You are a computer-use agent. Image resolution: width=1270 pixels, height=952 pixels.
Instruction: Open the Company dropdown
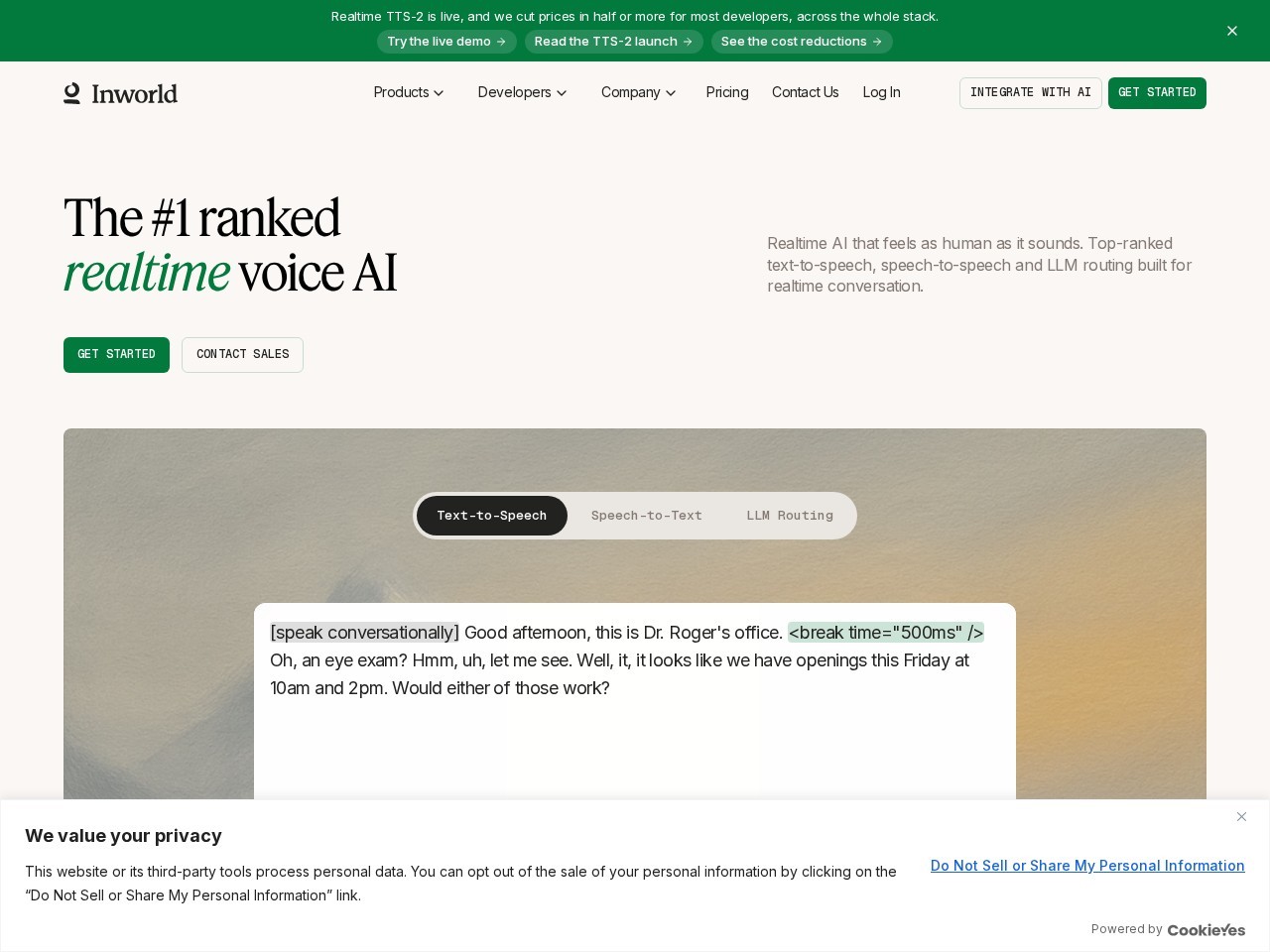[638, 92]
